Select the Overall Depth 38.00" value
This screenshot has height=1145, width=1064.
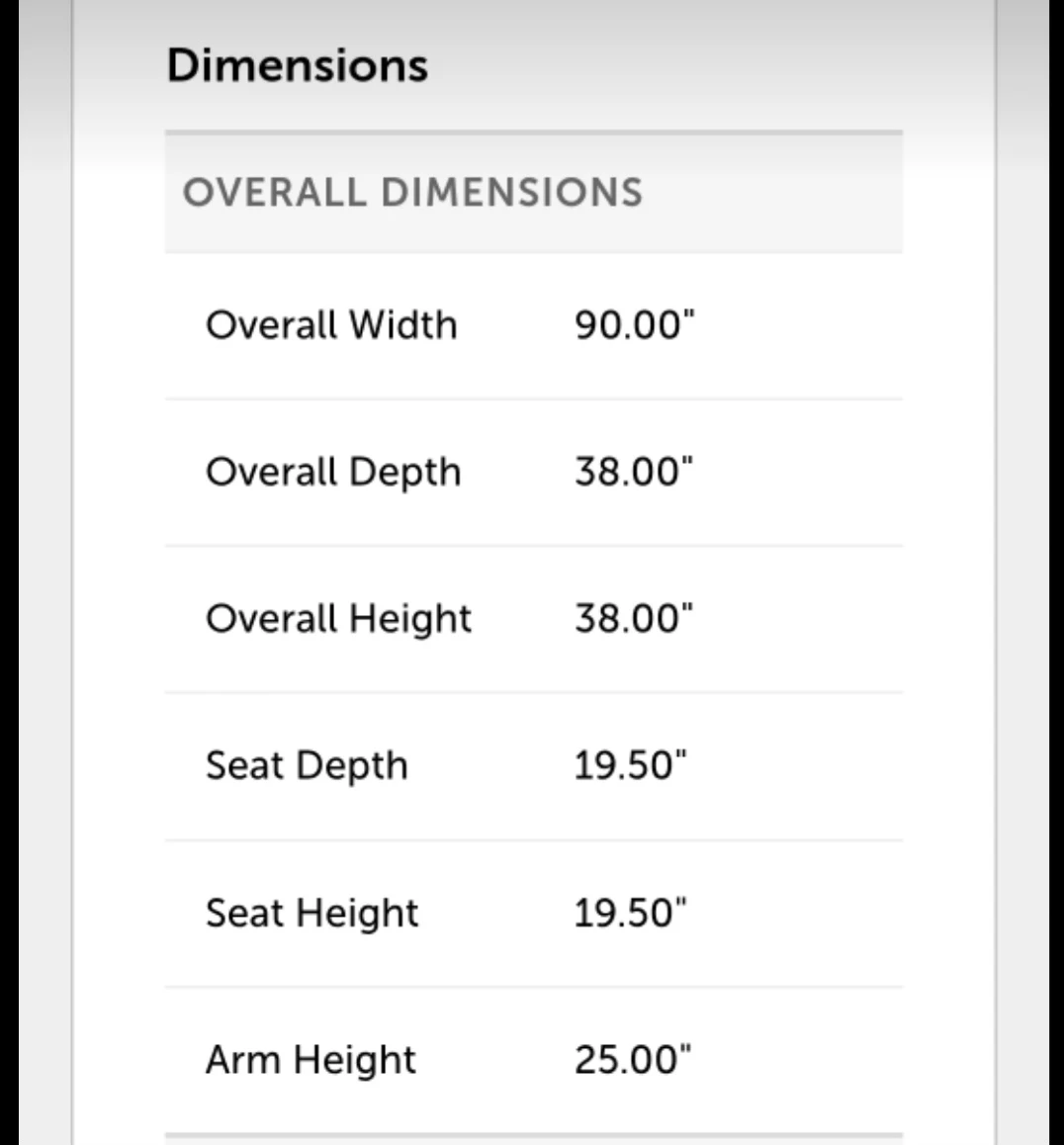(x=633, y=471)
